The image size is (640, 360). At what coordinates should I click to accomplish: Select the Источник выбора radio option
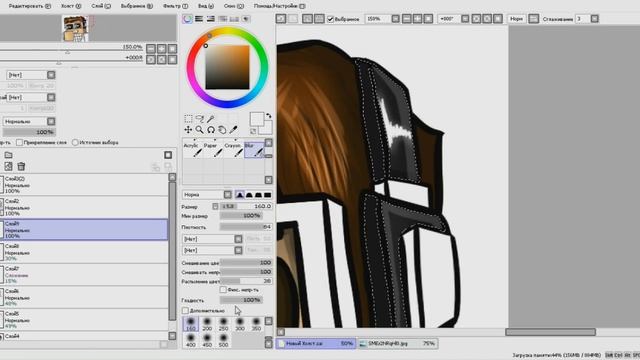coord(75,142)
